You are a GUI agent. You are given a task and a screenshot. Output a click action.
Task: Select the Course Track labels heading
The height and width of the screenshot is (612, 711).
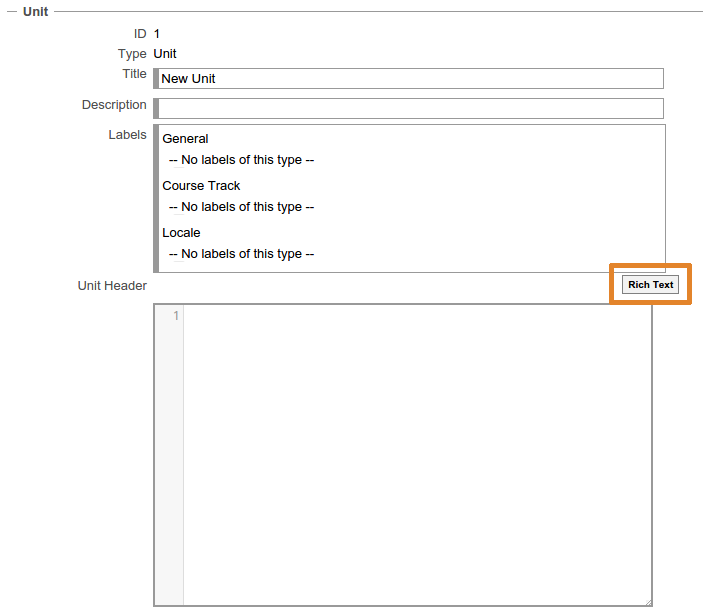[201, 186]
